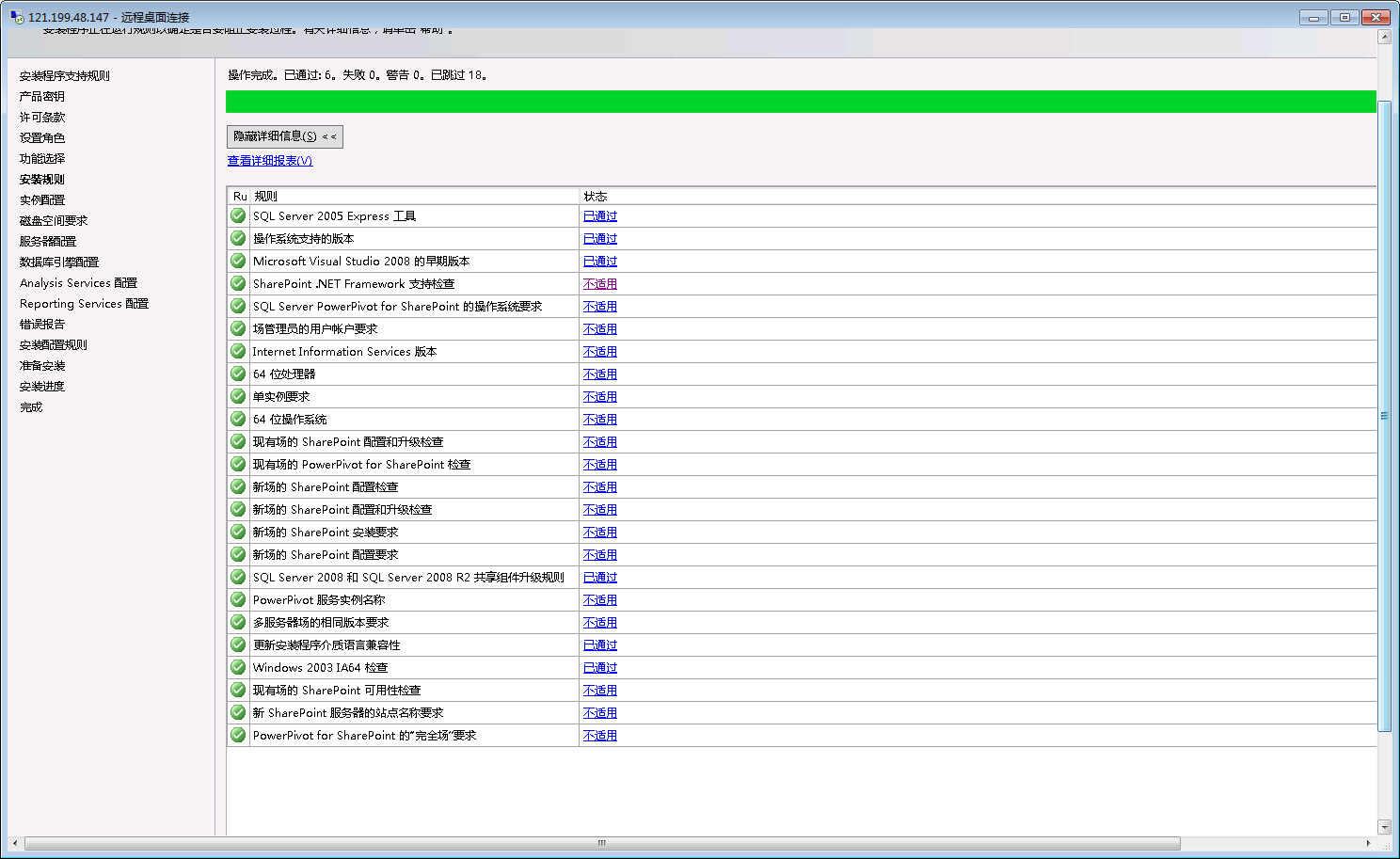Image resolution: width=1400 pixels, height=859 pixels.
Task: Open 不适用 status for Internet Information Services 版本
Action: pos(600,352)
